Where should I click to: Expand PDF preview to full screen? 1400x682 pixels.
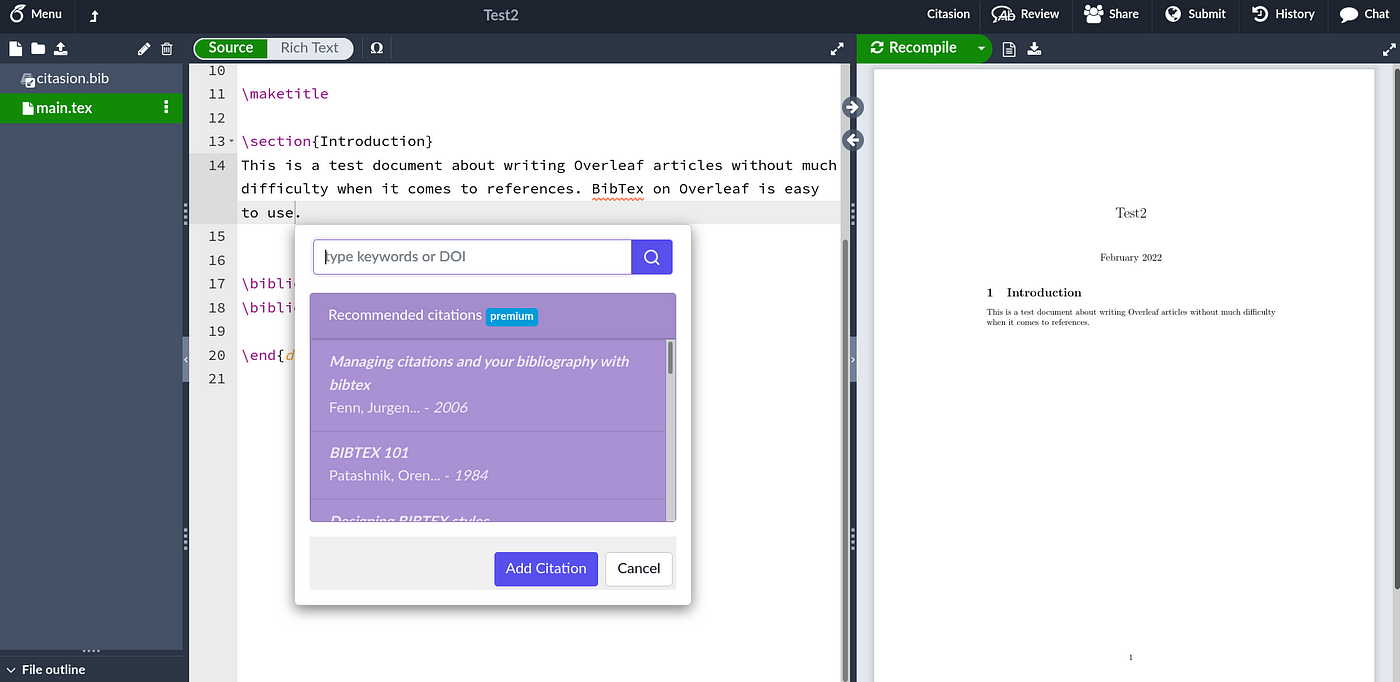(x=1388, y=48)
